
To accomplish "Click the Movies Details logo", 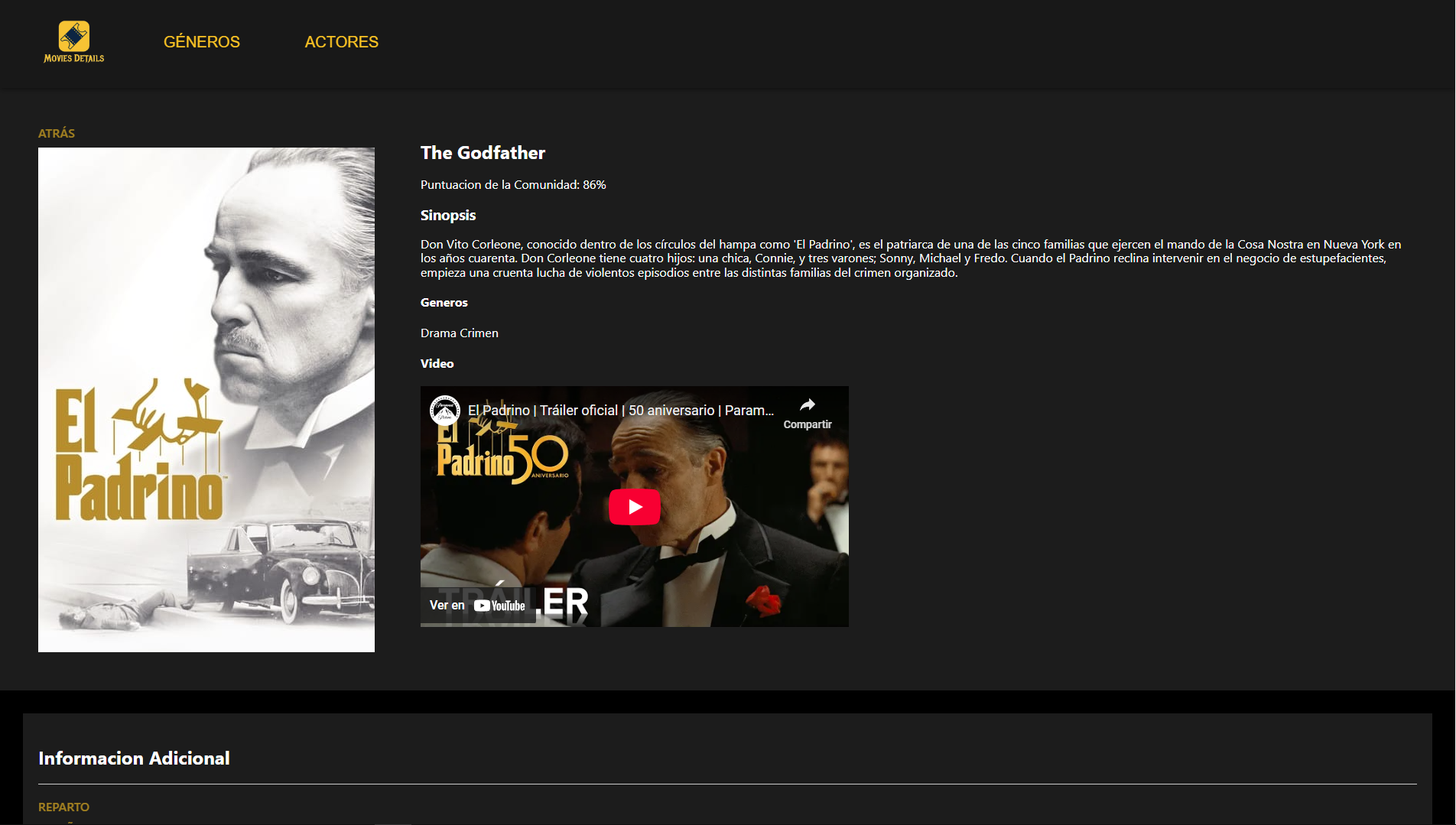I will coord(74,42).
